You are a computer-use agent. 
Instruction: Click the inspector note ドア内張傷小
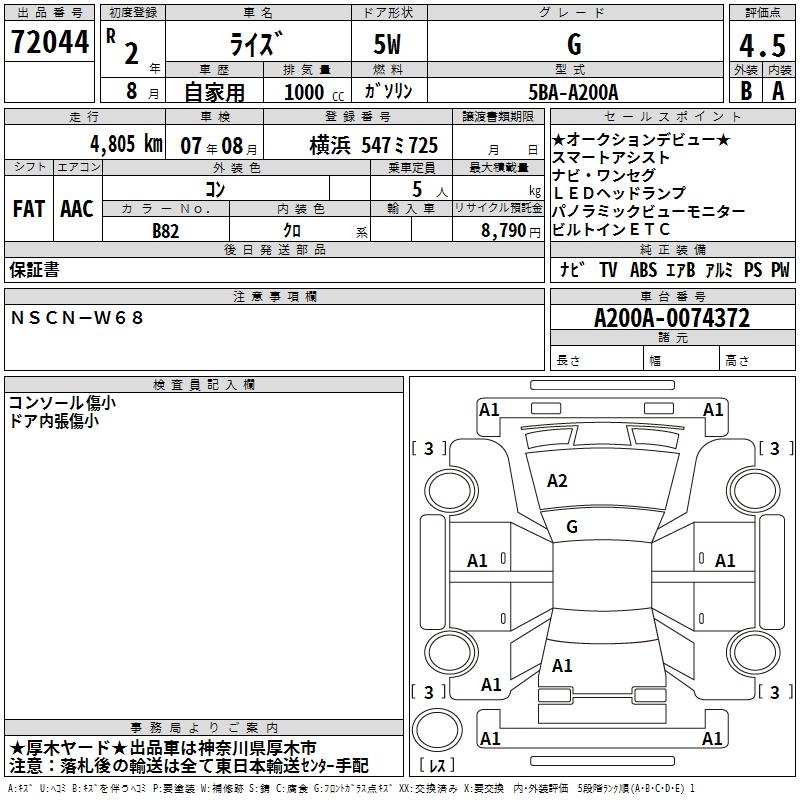[54, 421]
